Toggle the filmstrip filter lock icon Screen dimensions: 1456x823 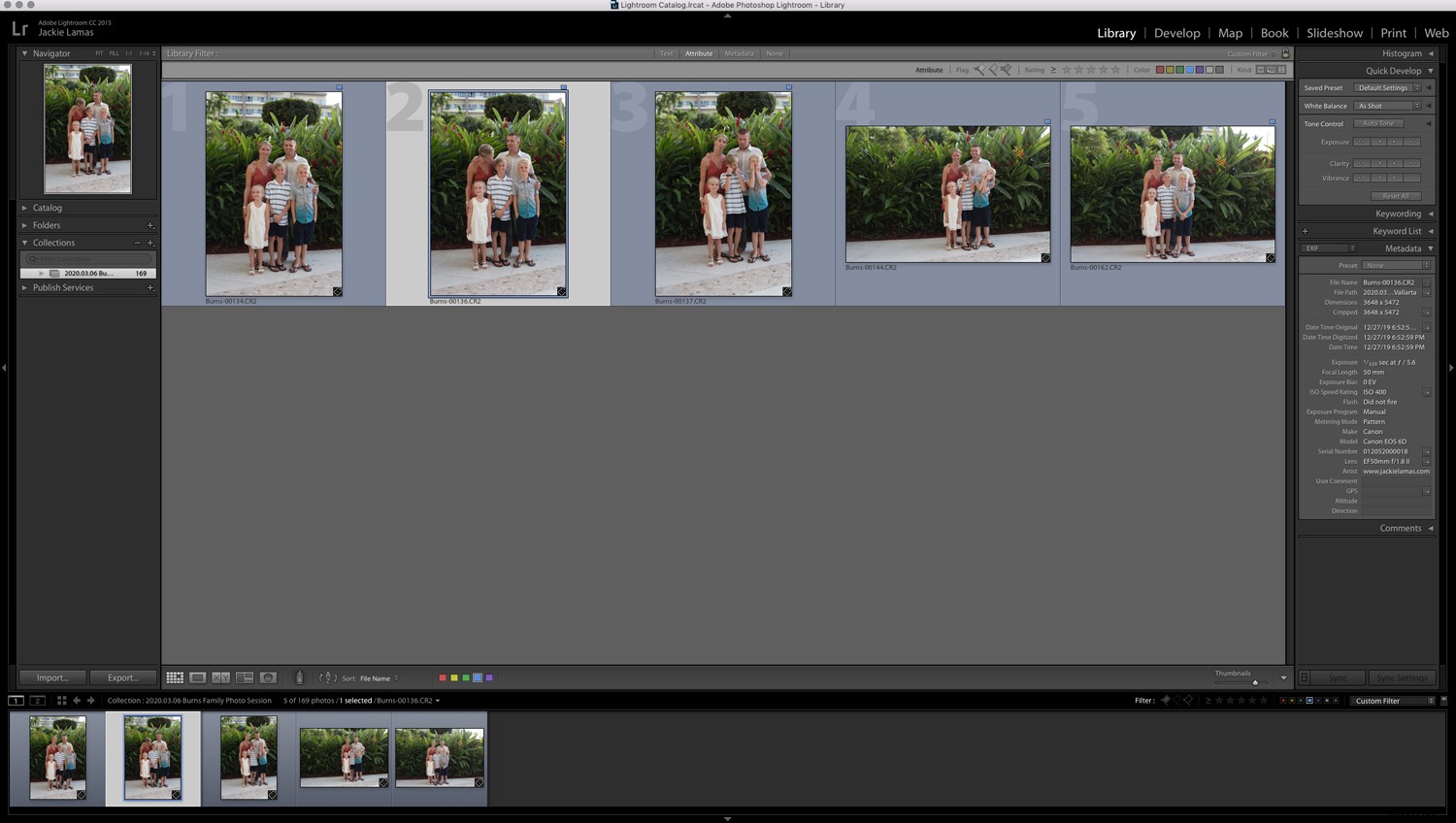pos(1444,700)
